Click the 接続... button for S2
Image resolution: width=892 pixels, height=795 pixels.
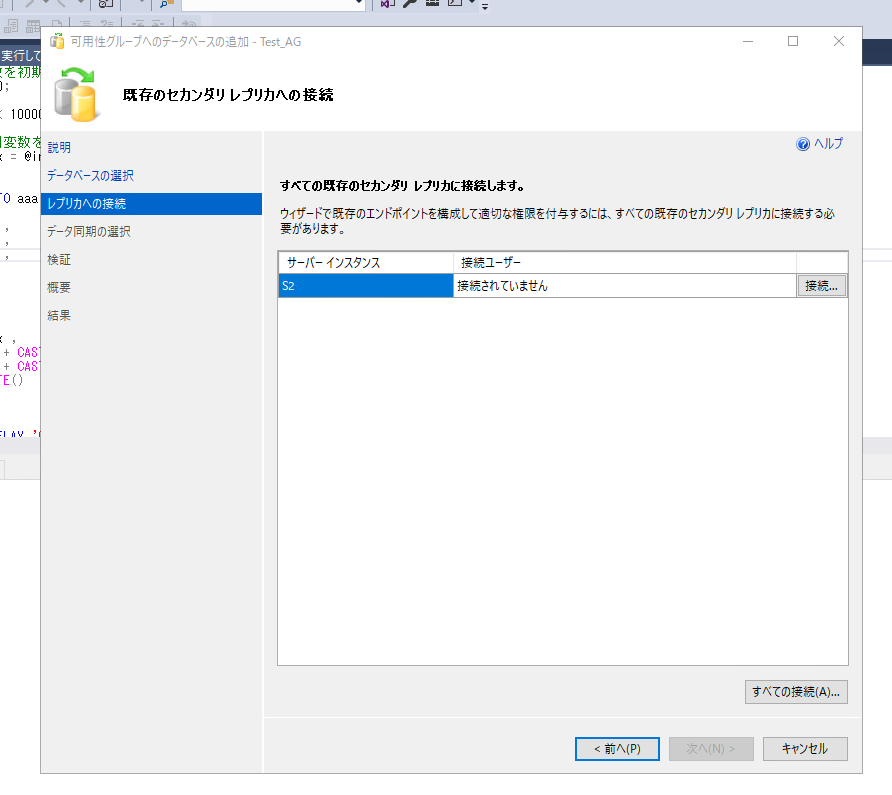[821, 286]
